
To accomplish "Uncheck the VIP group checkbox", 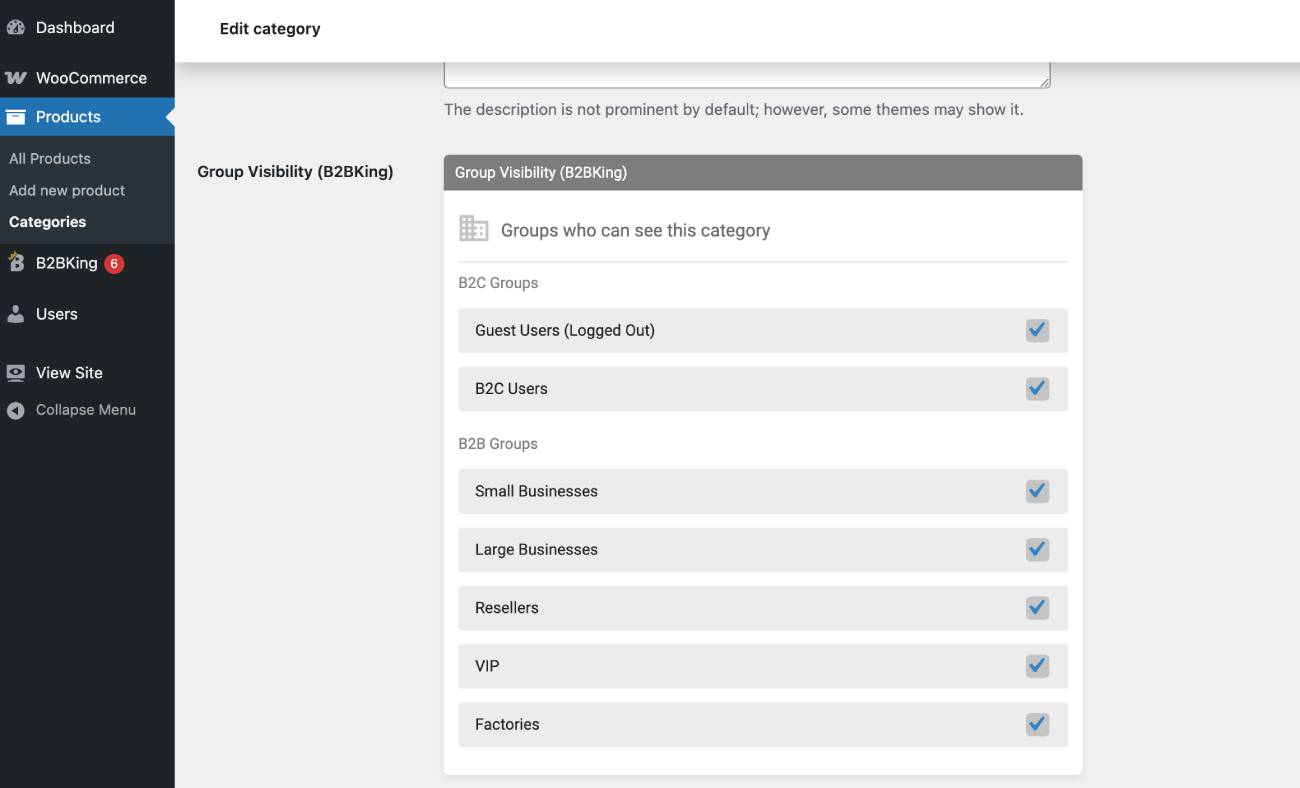I will [x=1037, y=665].
